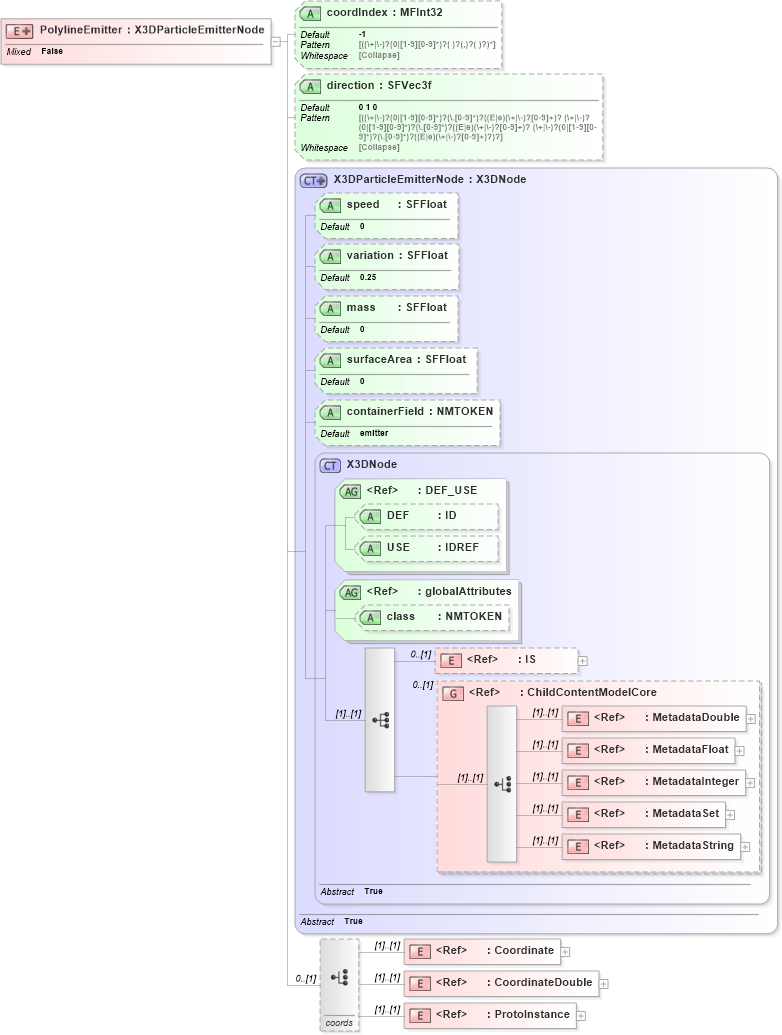Click the coords choice compositor icon
Screen dimensions: 782x1035
340,978
